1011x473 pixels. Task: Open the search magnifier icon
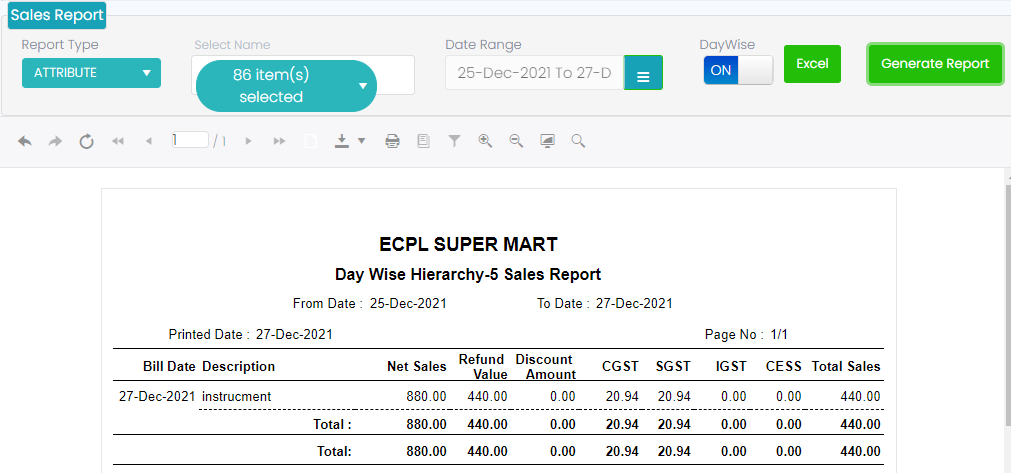tap(578, 142)
